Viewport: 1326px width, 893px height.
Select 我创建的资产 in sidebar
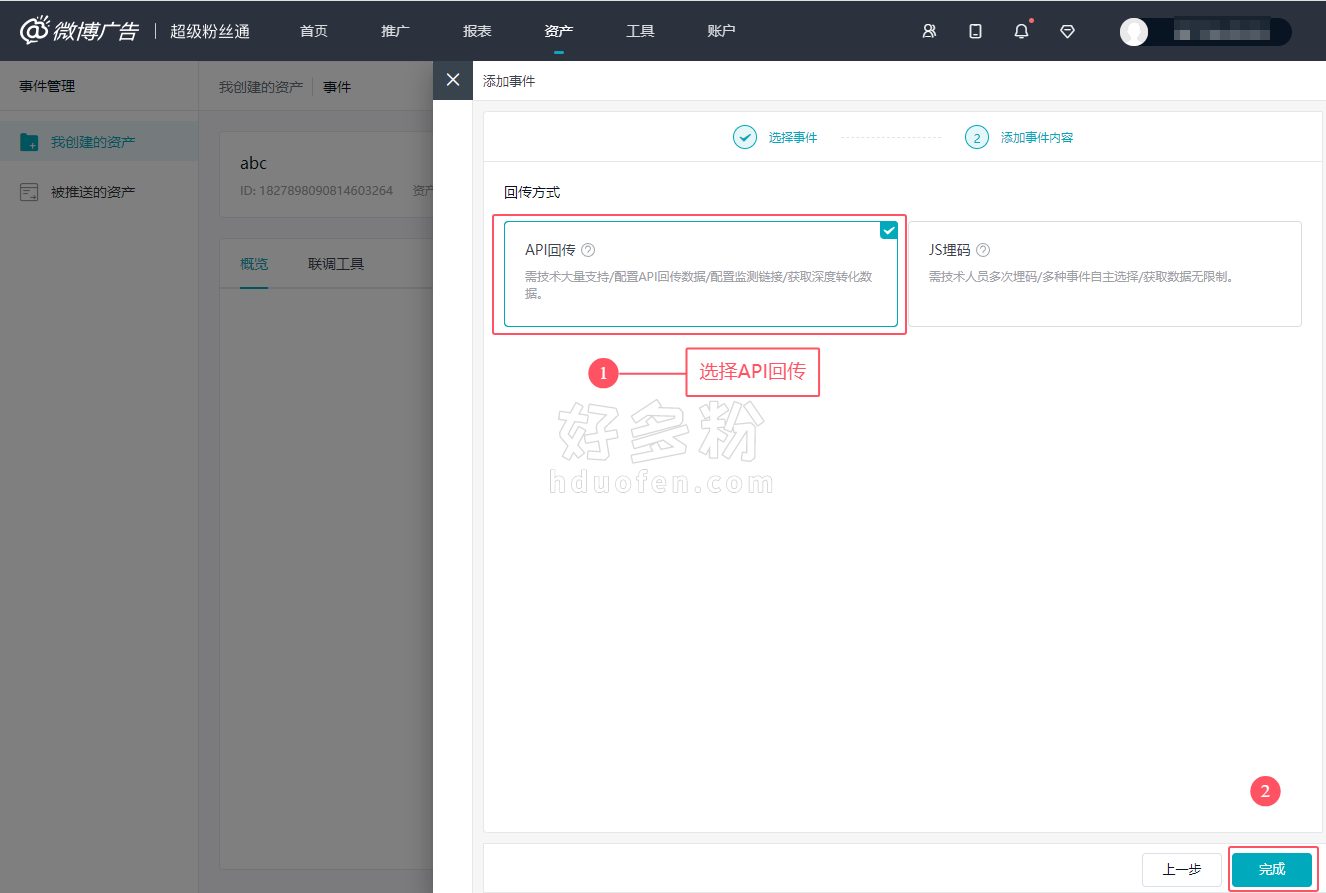[99, 142]
